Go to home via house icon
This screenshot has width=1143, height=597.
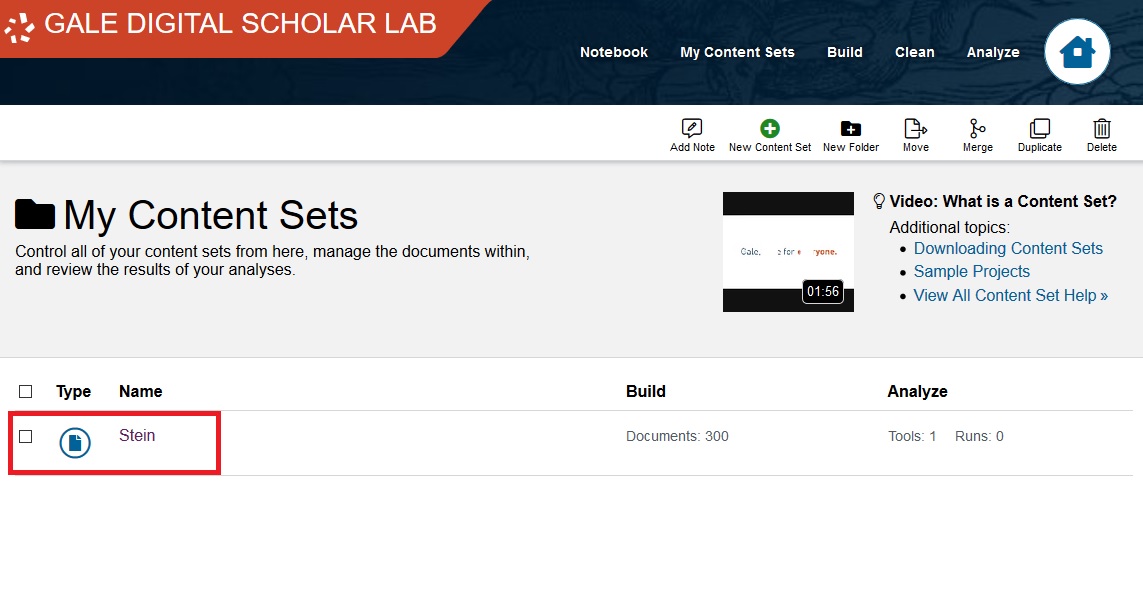pos(1077,52)
